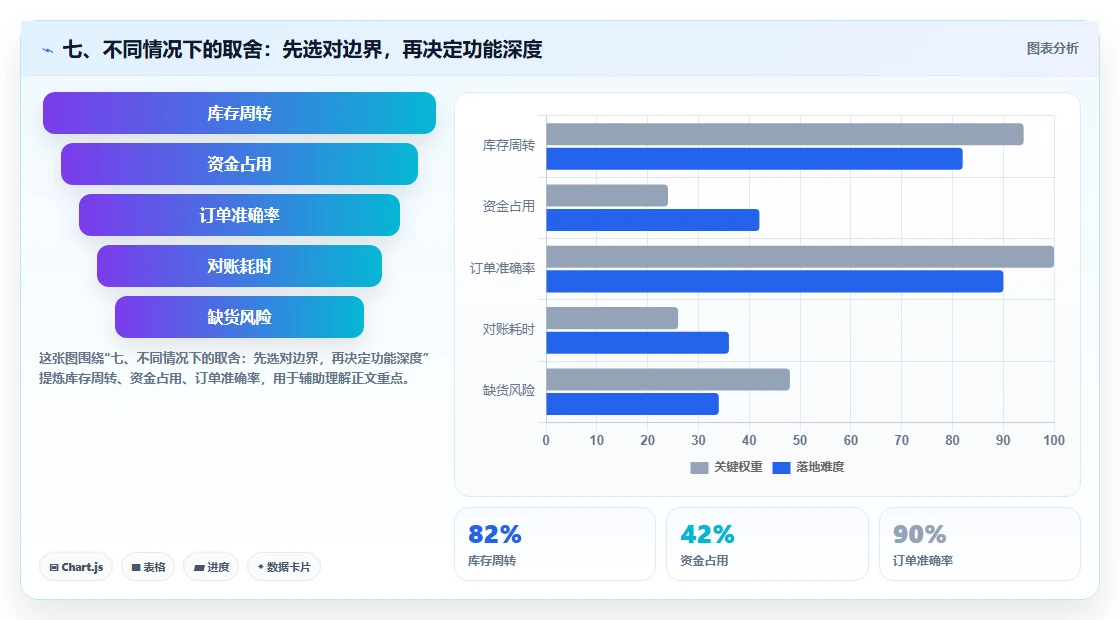Click the 表格 tag
Screen dimensions: 1120x620
coord(148,567)
